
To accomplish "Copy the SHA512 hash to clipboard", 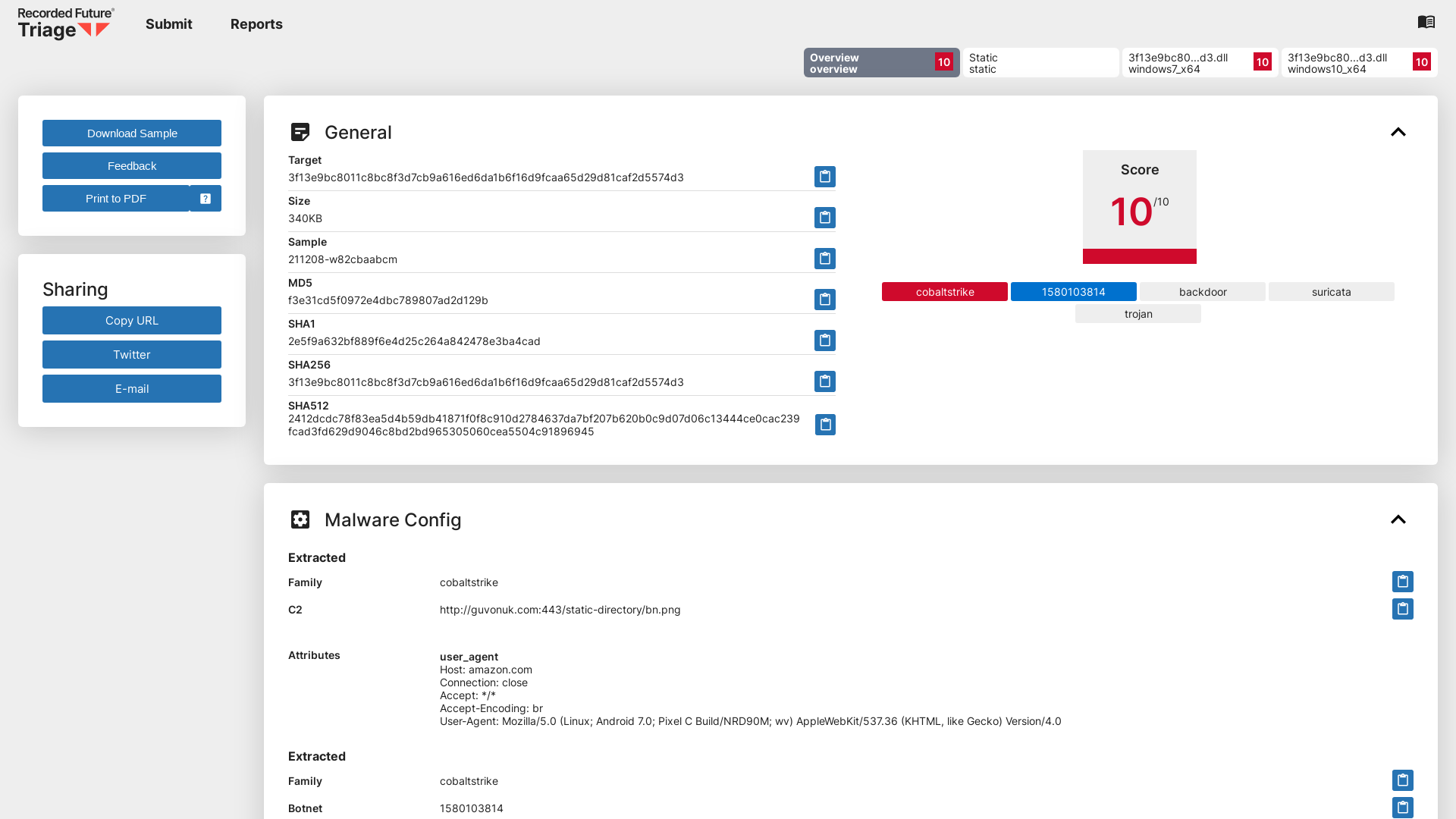I will click(826, 425).
